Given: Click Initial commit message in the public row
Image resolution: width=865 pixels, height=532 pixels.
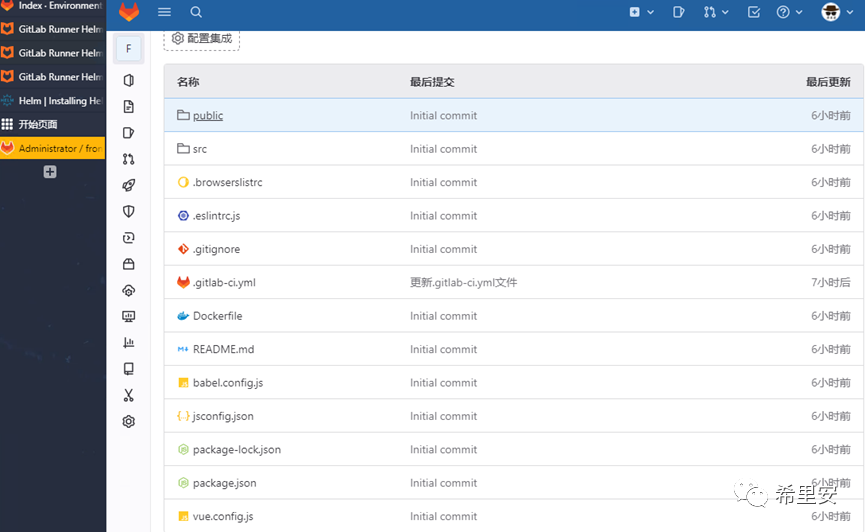Looking at the screenshot, I should coord(444,115).
